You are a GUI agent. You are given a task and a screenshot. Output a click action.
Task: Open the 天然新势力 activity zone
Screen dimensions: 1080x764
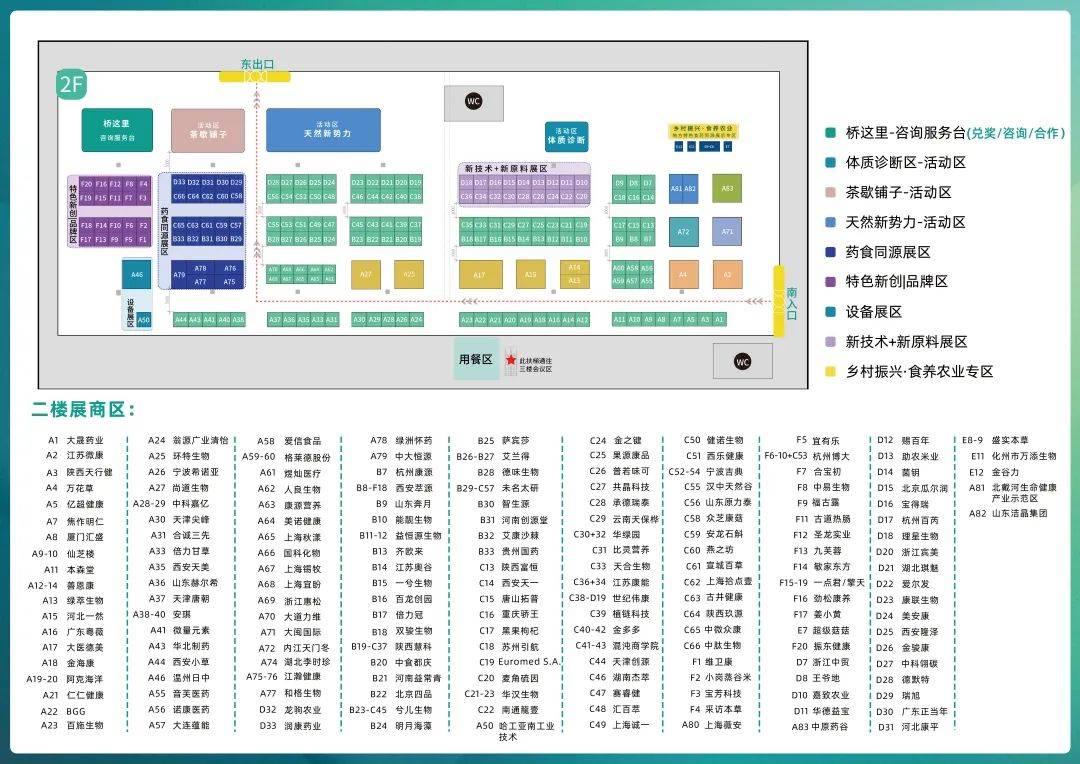click(323, 130)
